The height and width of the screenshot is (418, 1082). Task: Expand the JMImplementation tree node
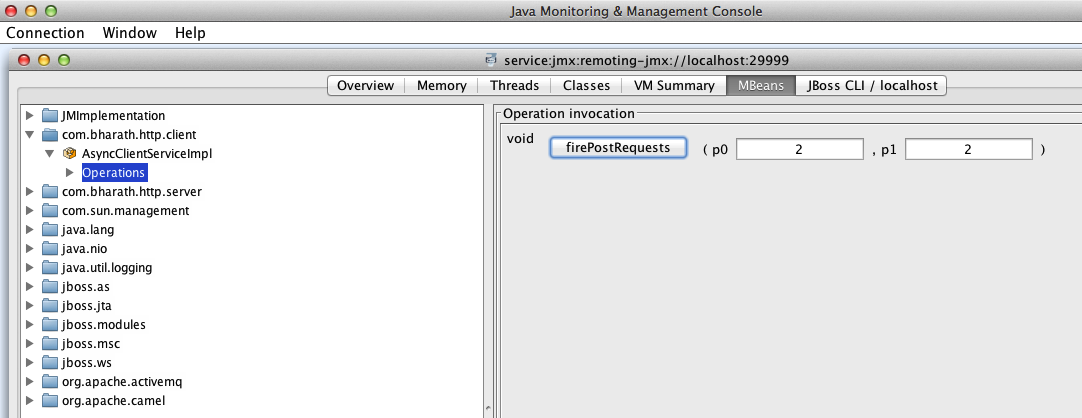pos(29,115)
